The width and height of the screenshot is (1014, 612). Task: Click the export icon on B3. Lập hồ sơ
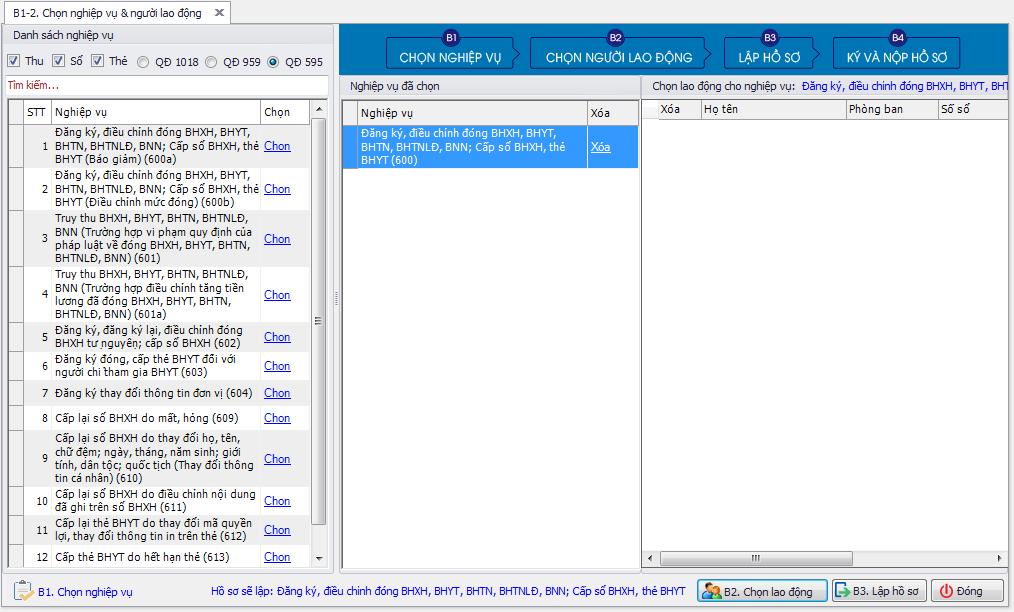pos(843,590)
